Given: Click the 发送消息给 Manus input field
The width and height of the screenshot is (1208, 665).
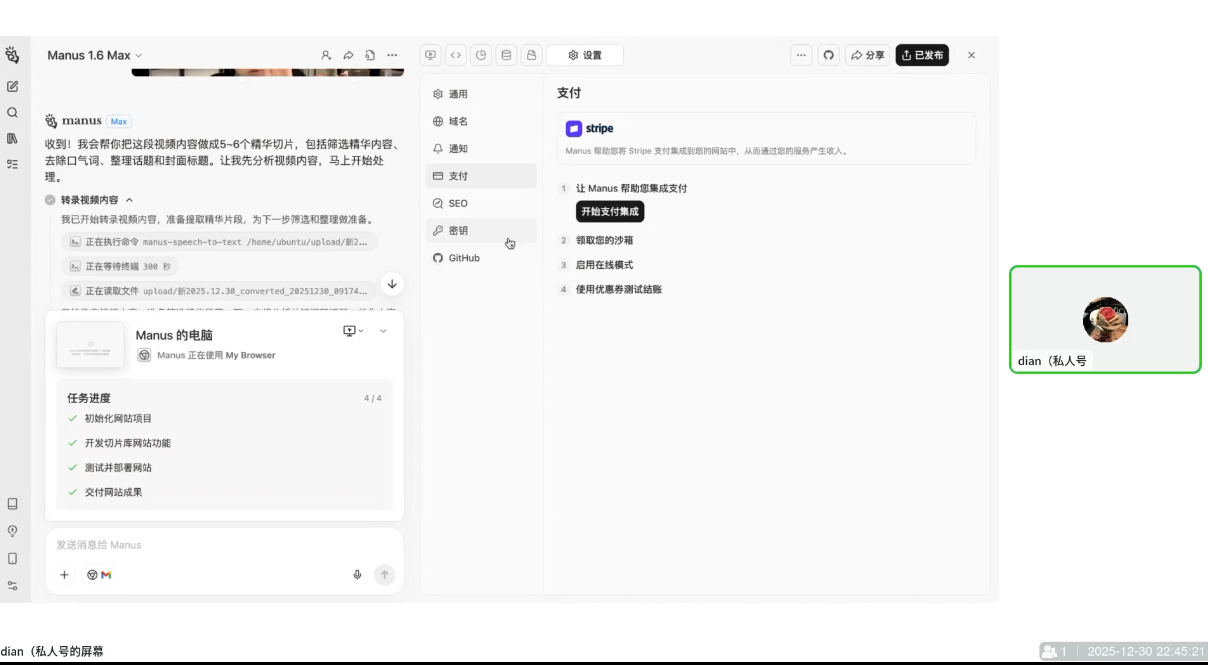Looking at the screenshot, I should (x=180, y=544).
